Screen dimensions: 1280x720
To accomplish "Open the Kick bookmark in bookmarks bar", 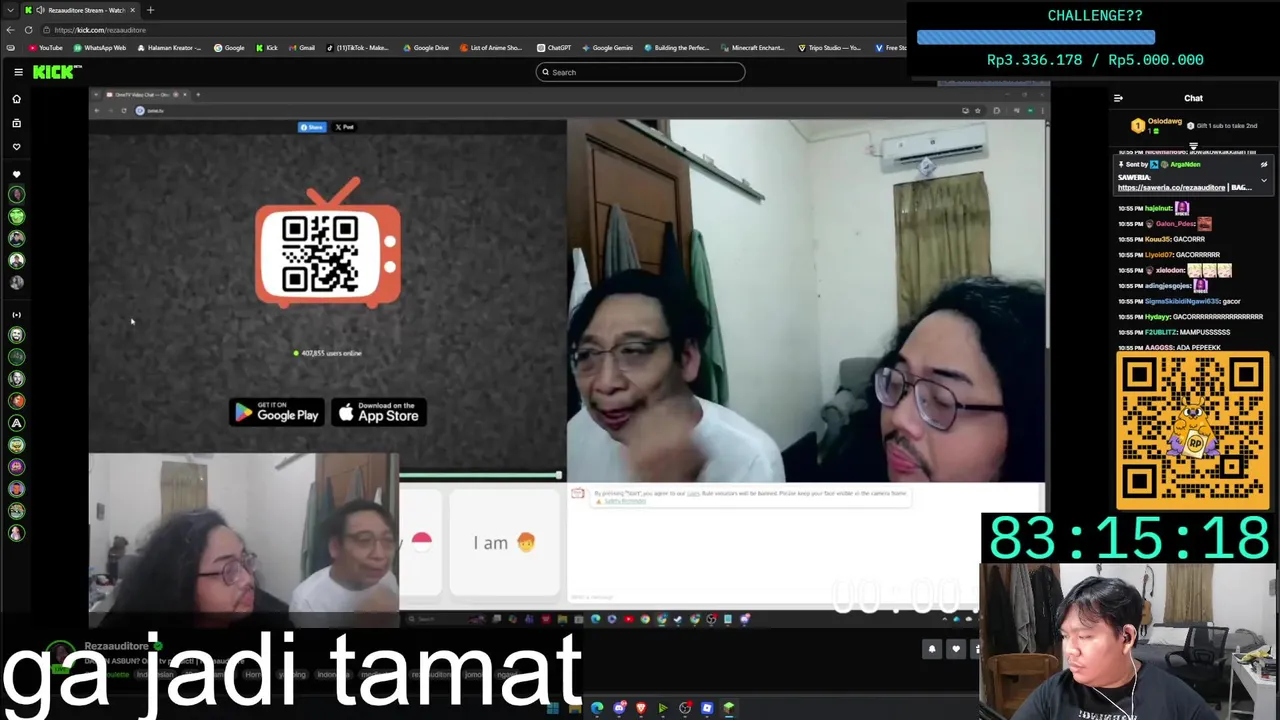I will (266, 47).
